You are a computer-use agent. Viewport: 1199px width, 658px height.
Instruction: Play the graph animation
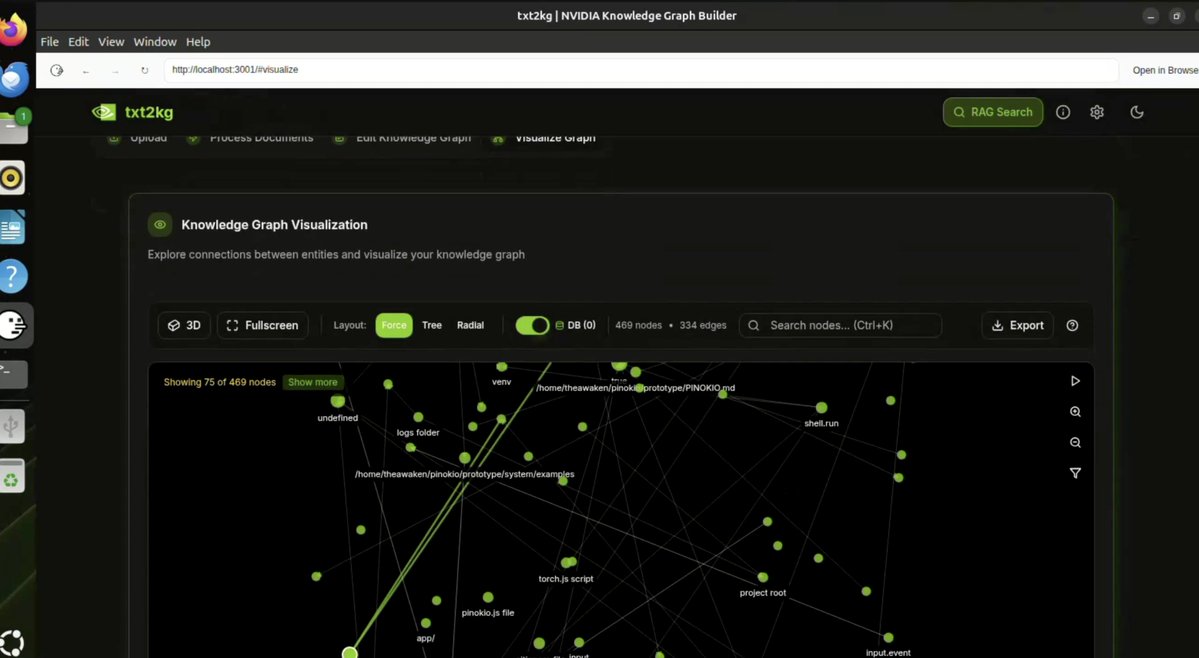1075,381
